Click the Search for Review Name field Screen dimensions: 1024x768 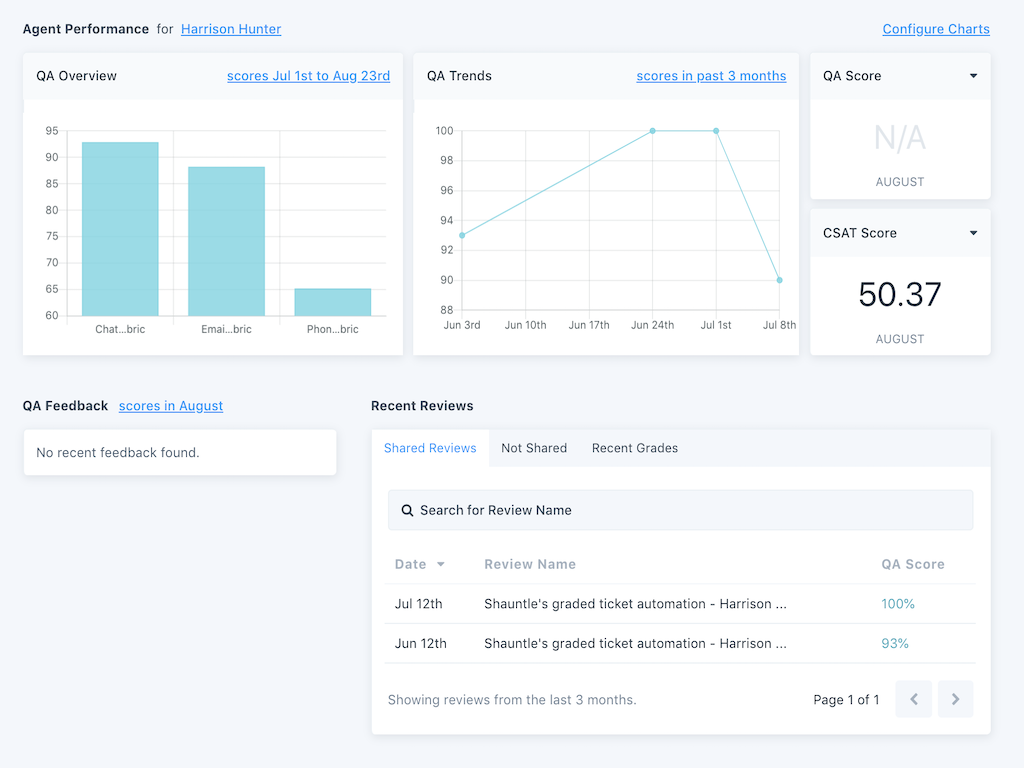(680, 510)
